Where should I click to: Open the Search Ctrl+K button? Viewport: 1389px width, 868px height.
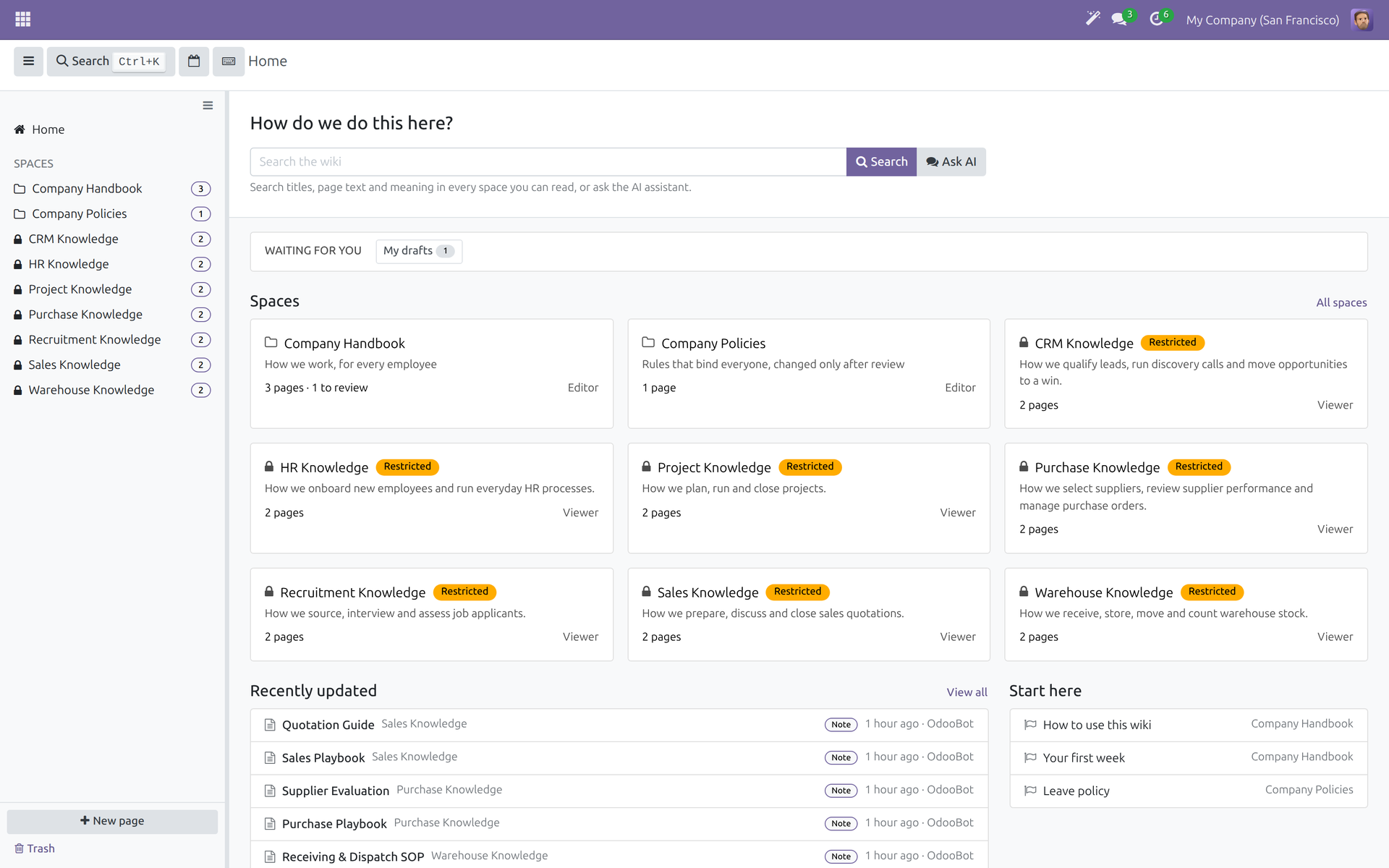coord(111,61)
